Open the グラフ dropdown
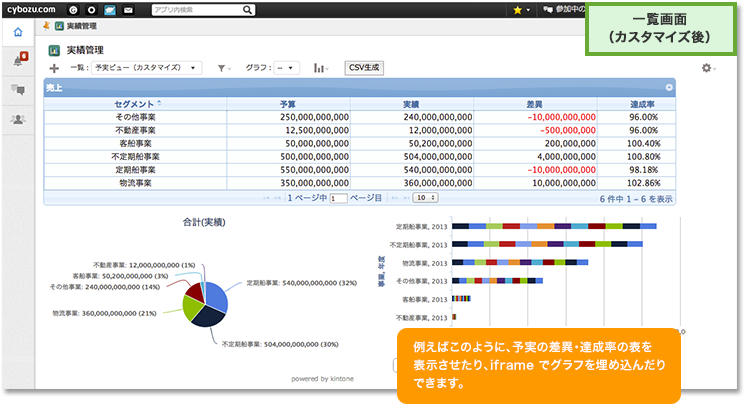 click(286, 68)
